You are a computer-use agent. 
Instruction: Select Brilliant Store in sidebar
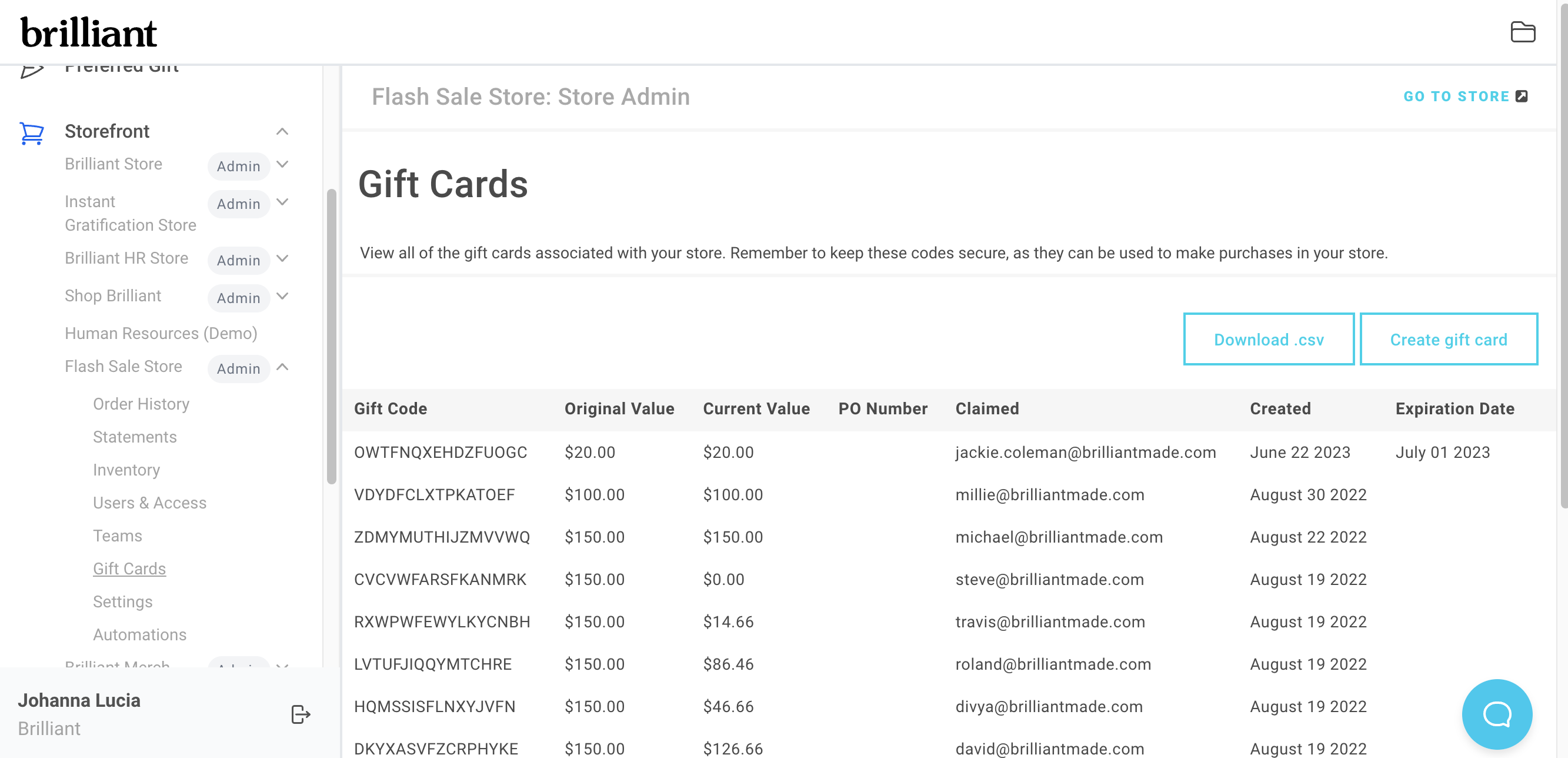tap(113, 164)
